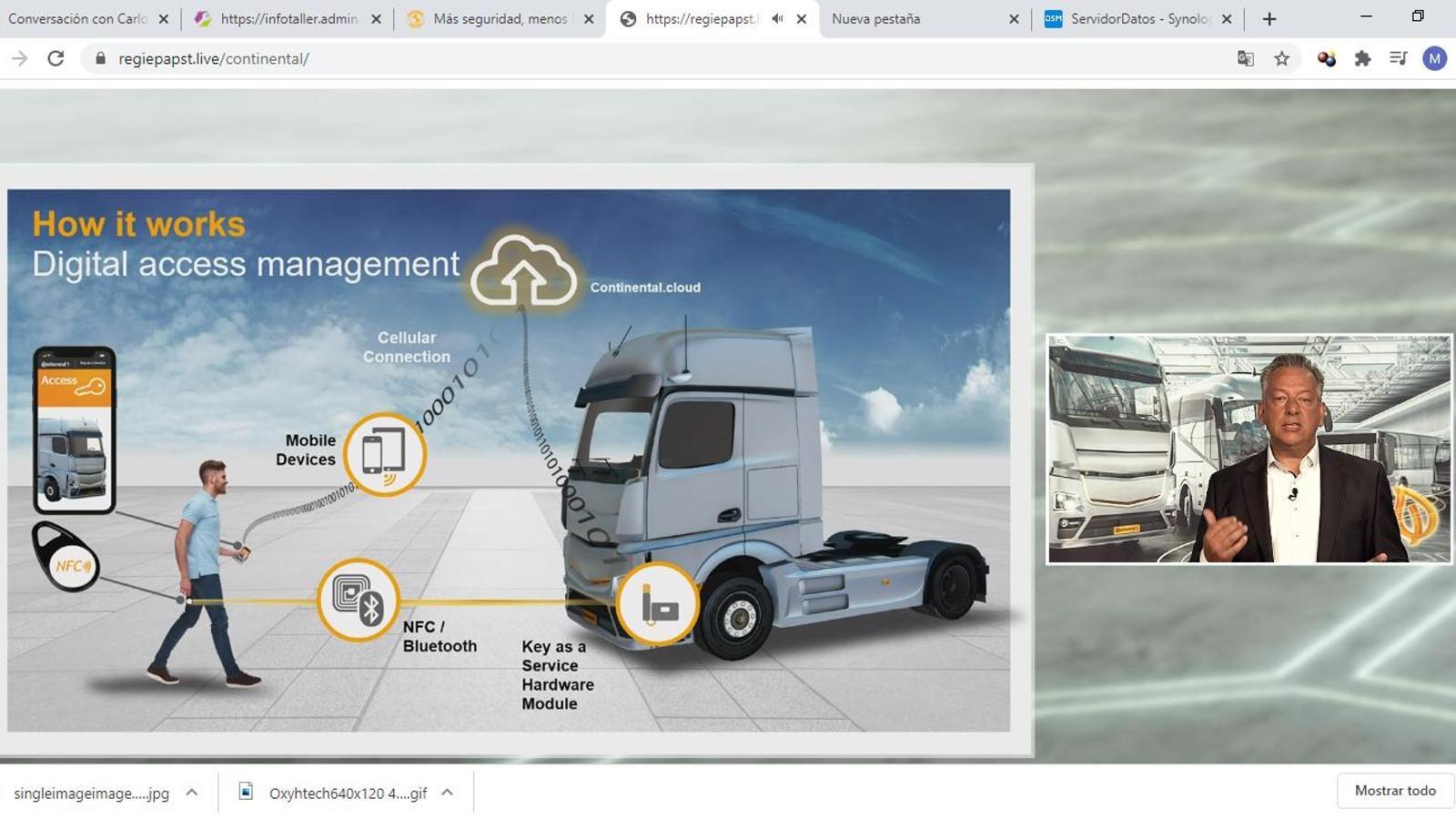Open downloaded singleimageimage....jpg file

click(91, 794)
